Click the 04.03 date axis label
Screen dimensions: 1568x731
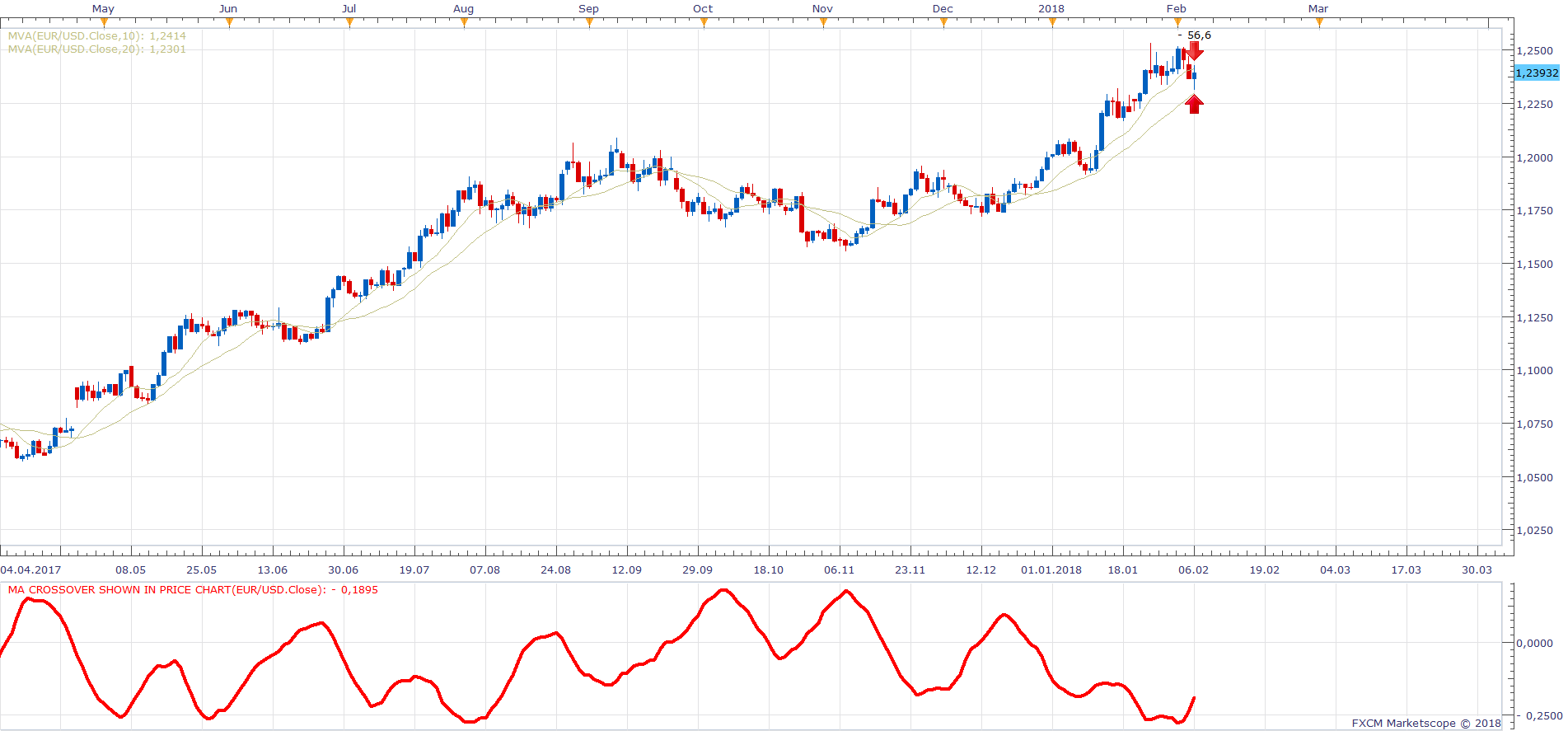click(x=1335, y=570)
